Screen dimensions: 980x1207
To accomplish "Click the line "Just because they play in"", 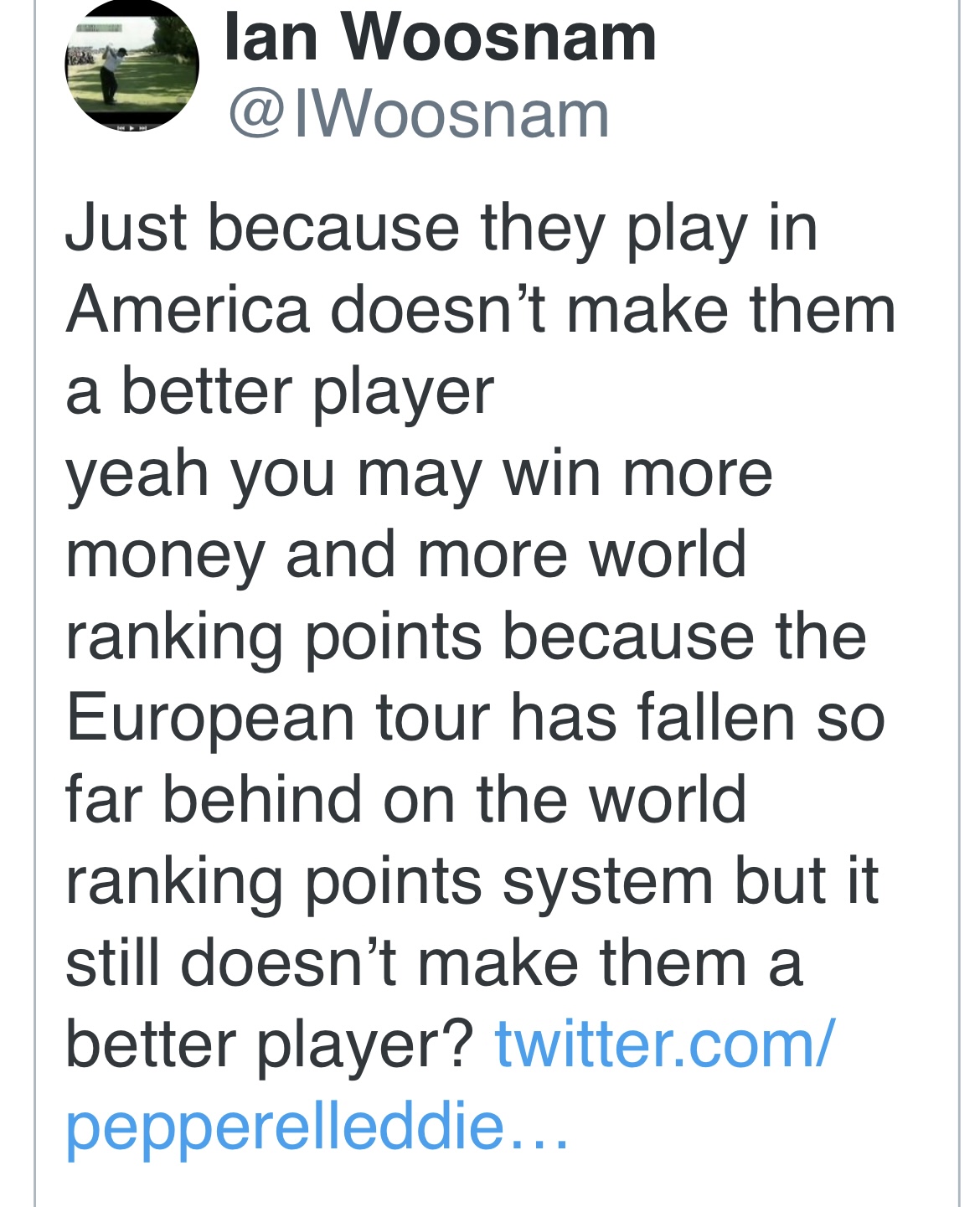I will pos(441,228).
